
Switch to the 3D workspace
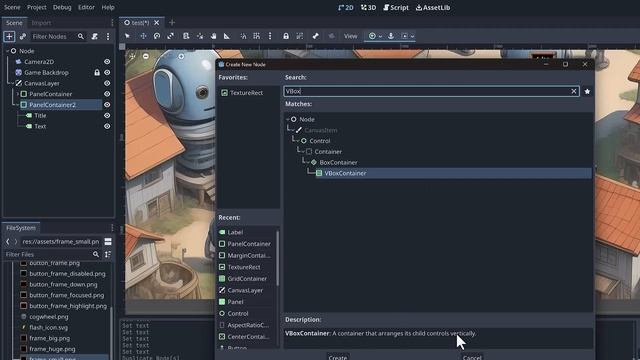(368, 7)
